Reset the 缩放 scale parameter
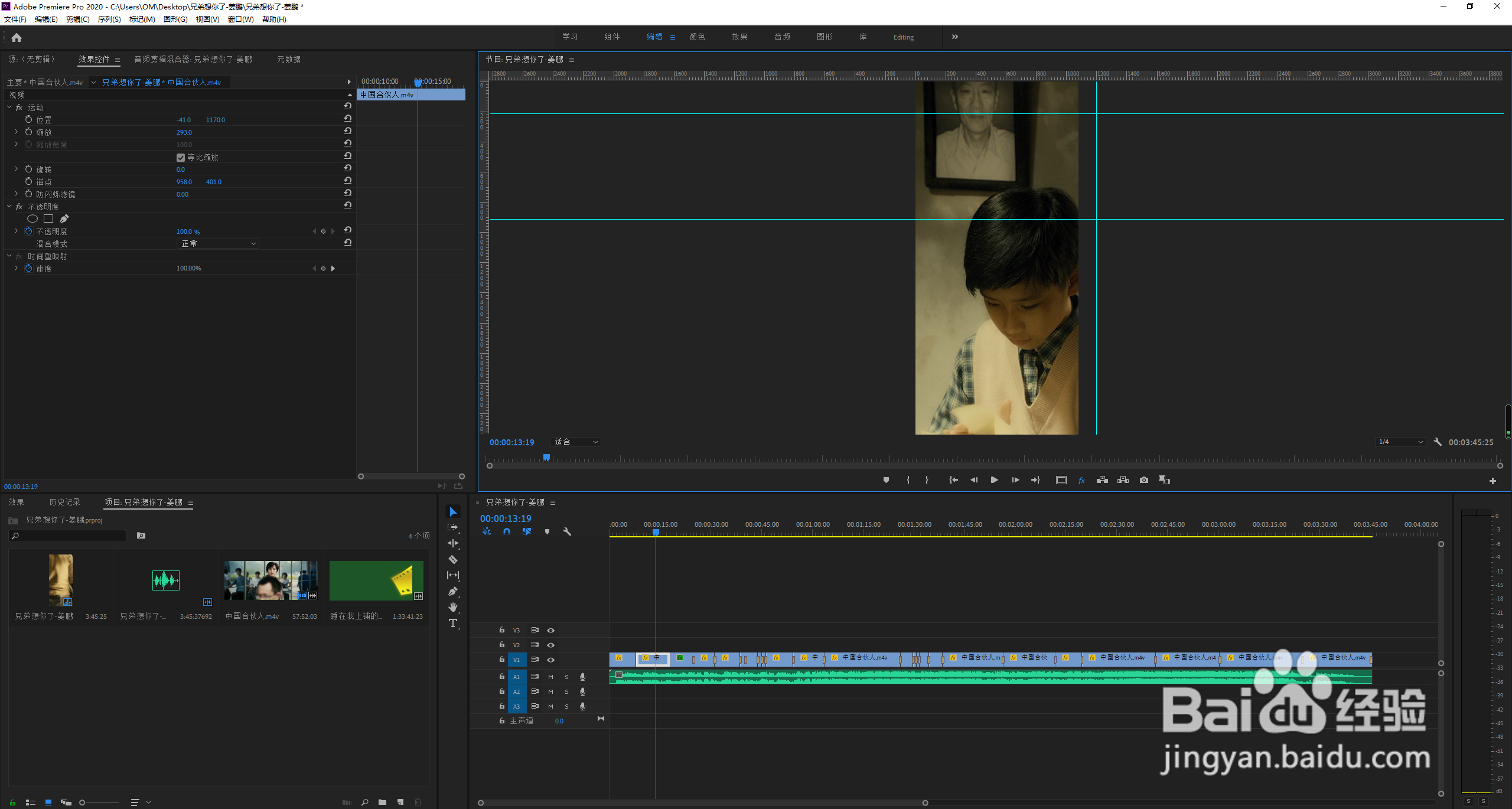The image size is (1512, 809). (x=348, y=131)
